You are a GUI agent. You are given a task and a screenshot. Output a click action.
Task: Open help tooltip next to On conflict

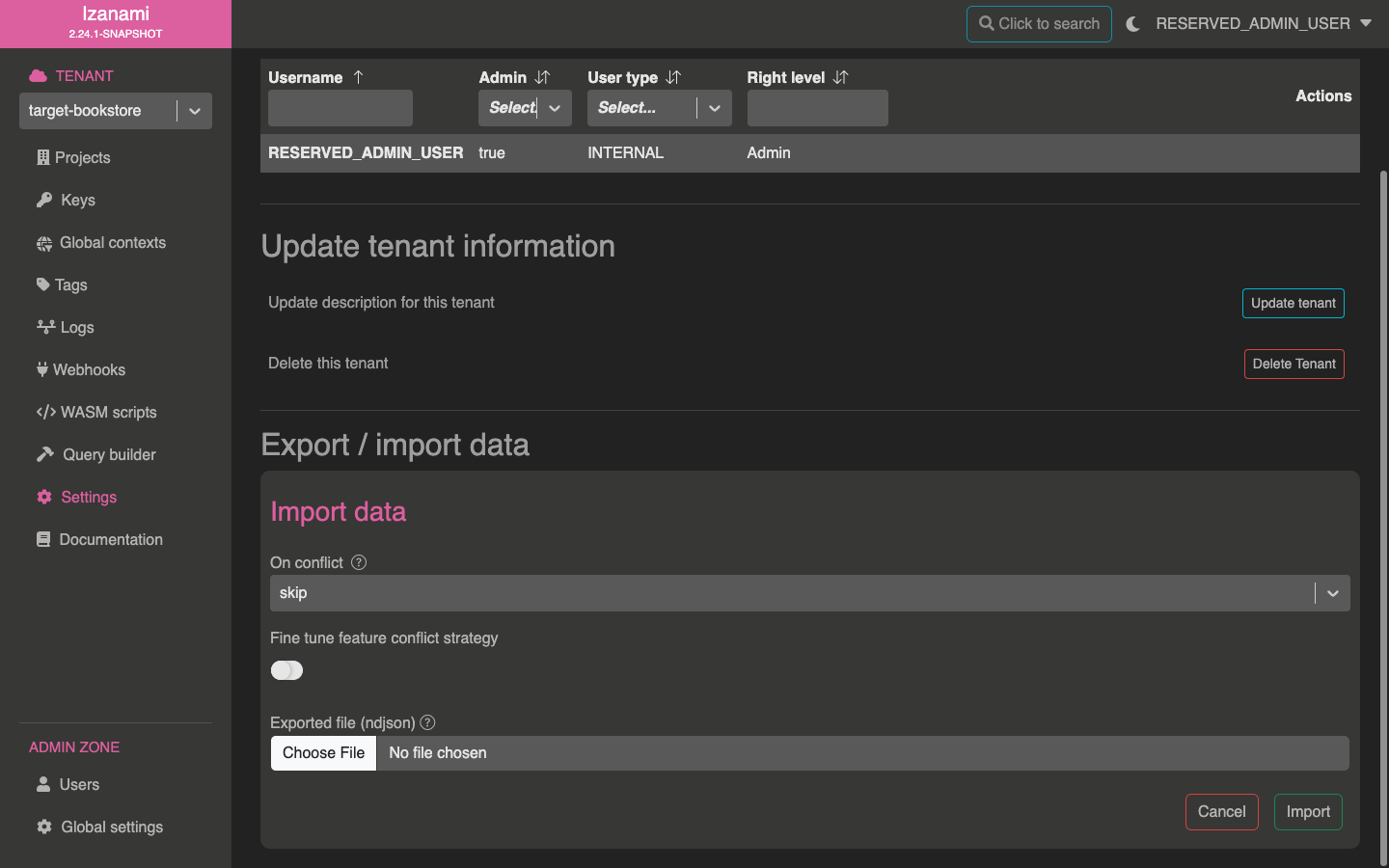tap(359, 562)
